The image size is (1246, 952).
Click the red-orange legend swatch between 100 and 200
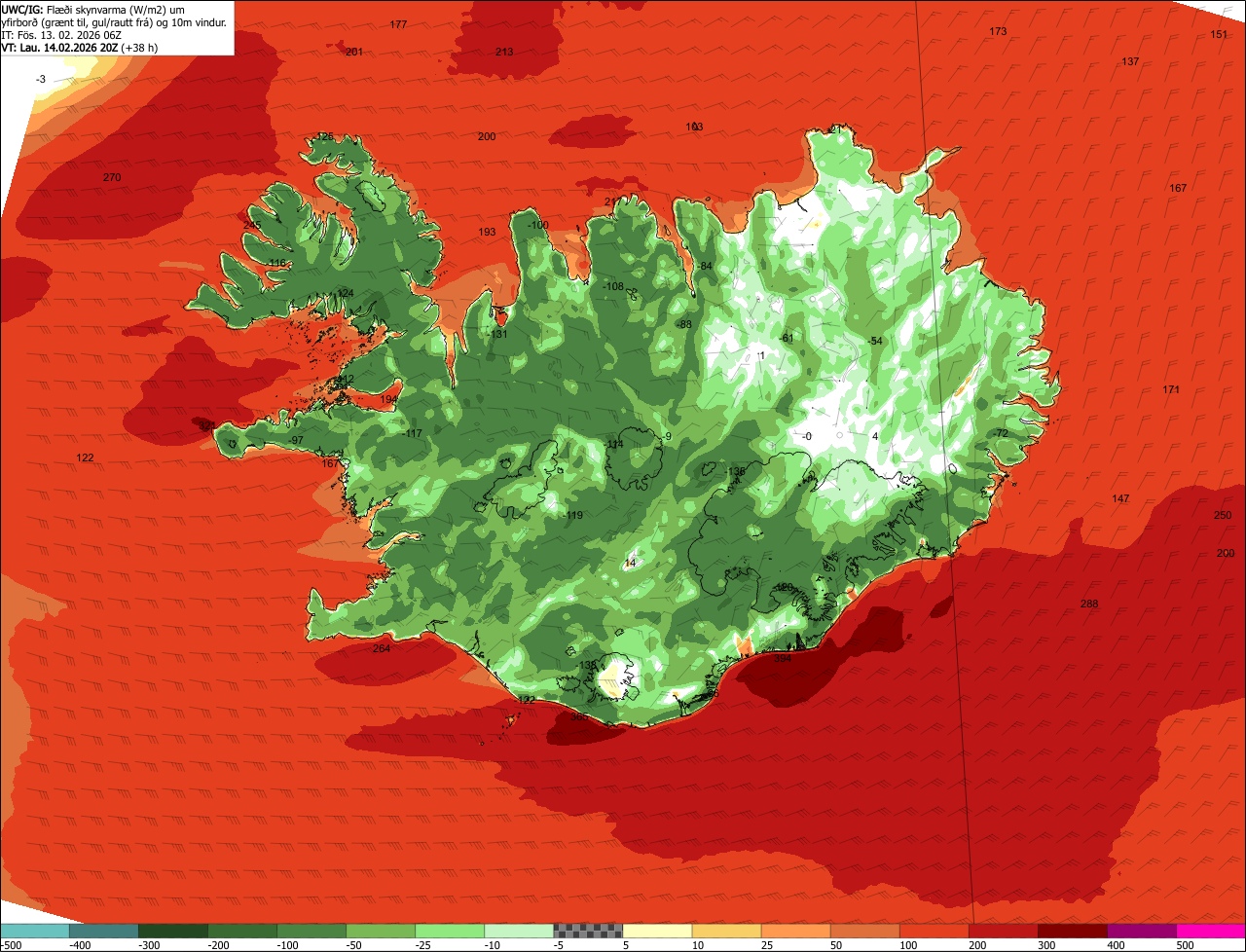[x=934, y=931]
